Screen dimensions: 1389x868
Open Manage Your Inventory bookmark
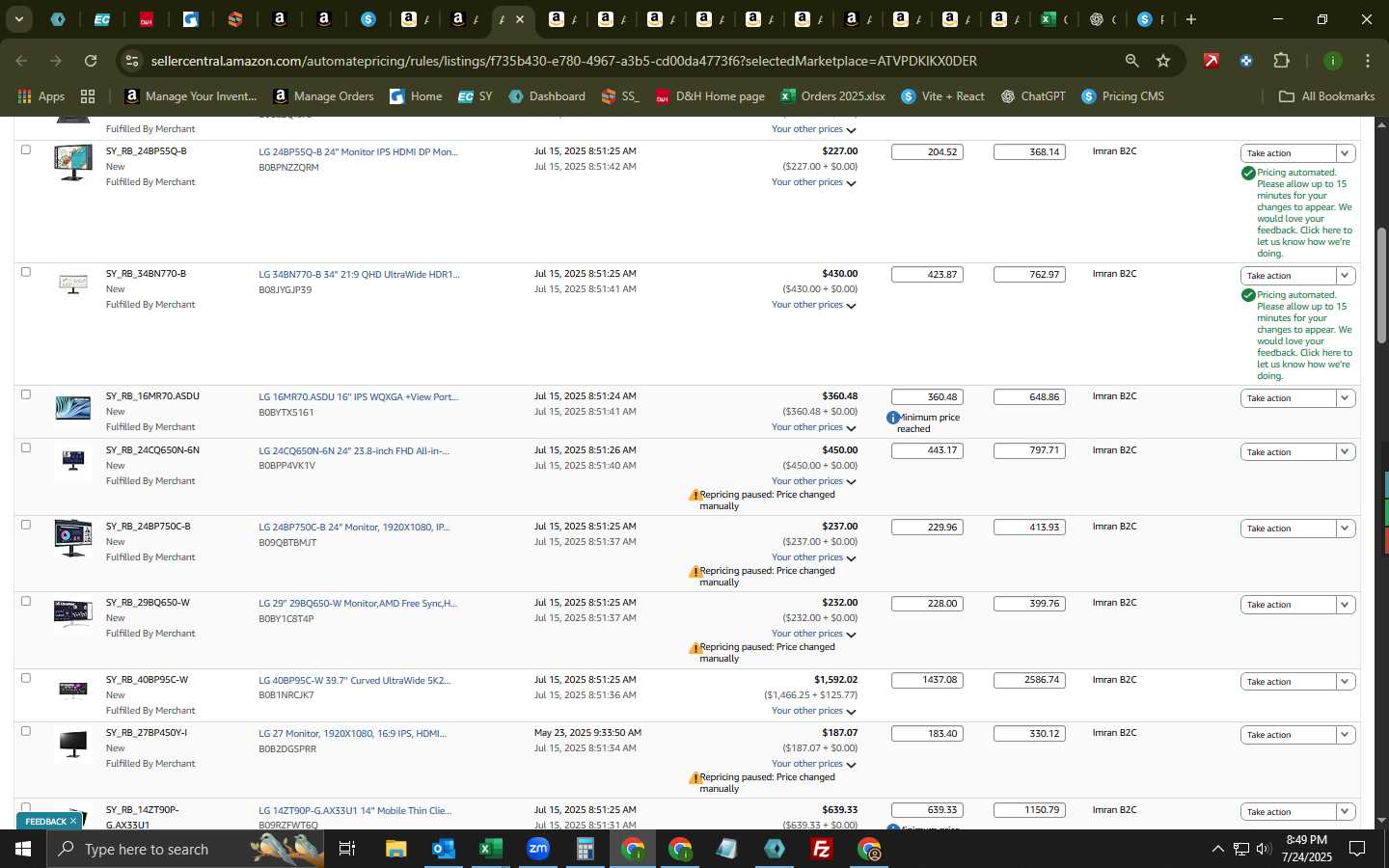click(191, 96)
